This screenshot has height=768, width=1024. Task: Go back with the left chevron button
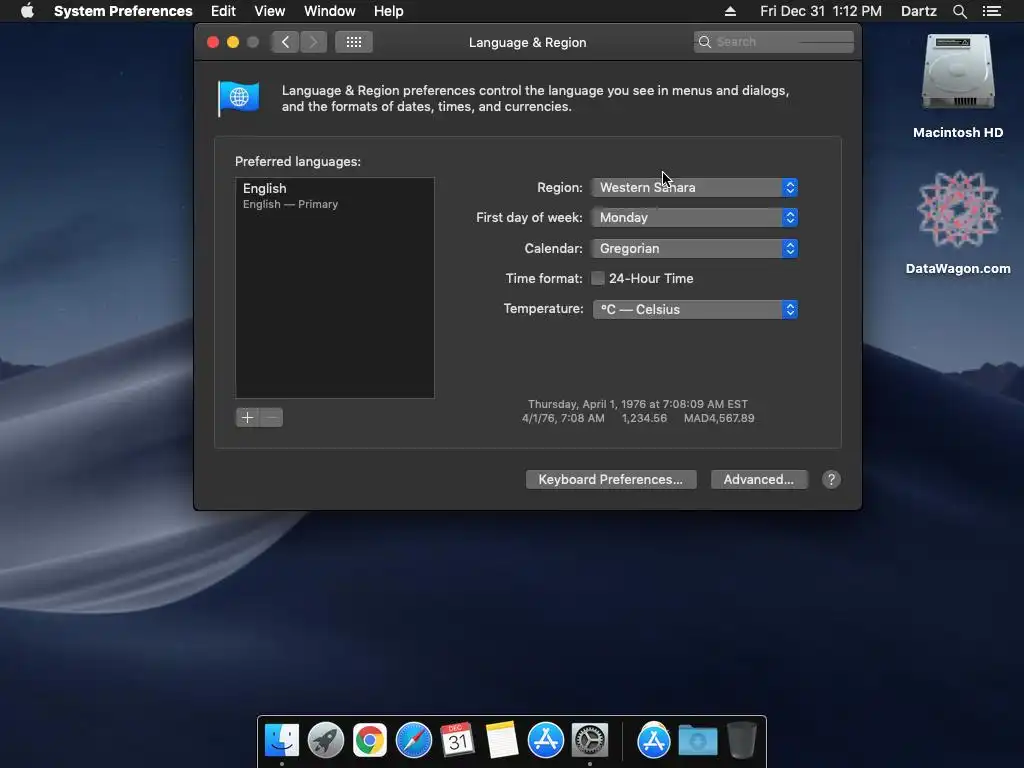[x=285, y=42]
